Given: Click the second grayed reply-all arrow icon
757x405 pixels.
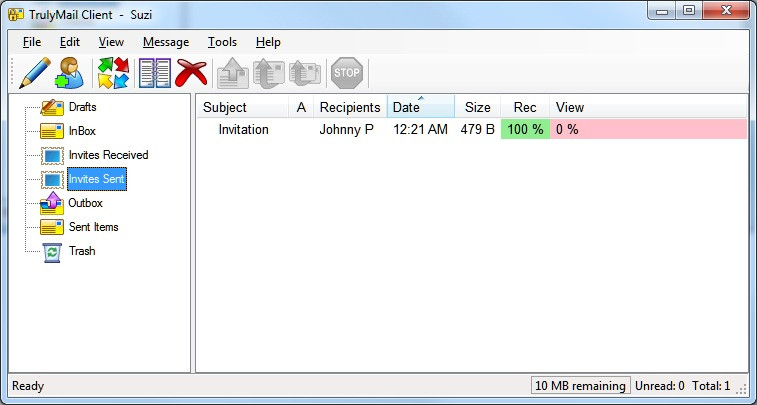Looking at the screenshot, I should pyautogui.click(x=269, y=73).
